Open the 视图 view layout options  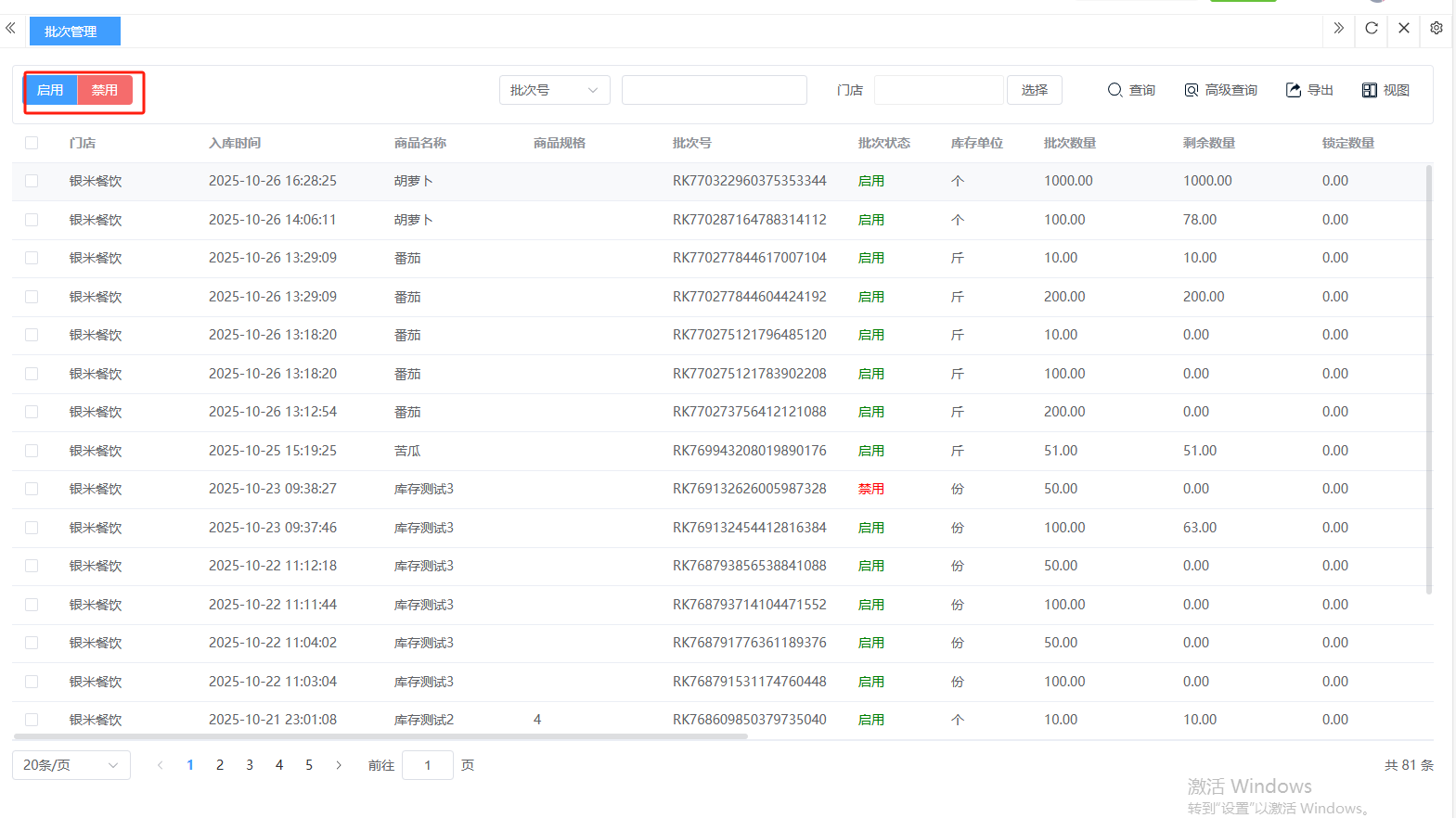pos(1385,90)
